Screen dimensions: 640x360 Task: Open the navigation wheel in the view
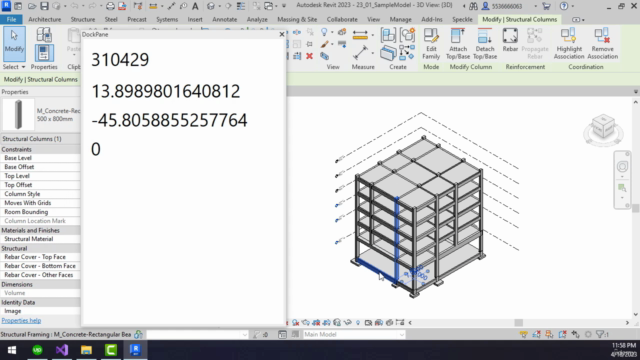click(622, 167)
